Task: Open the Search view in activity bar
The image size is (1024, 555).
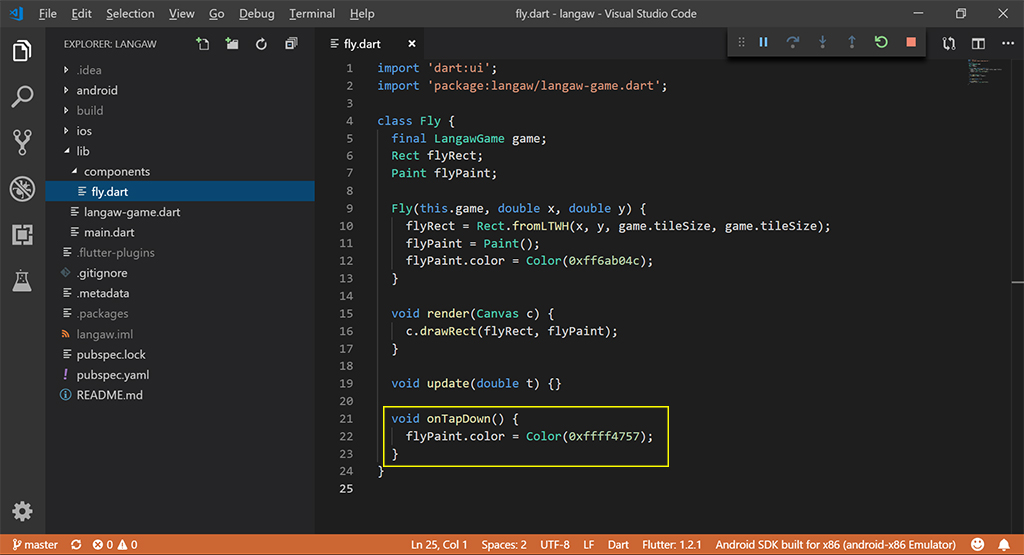Action: coord(22,97)
